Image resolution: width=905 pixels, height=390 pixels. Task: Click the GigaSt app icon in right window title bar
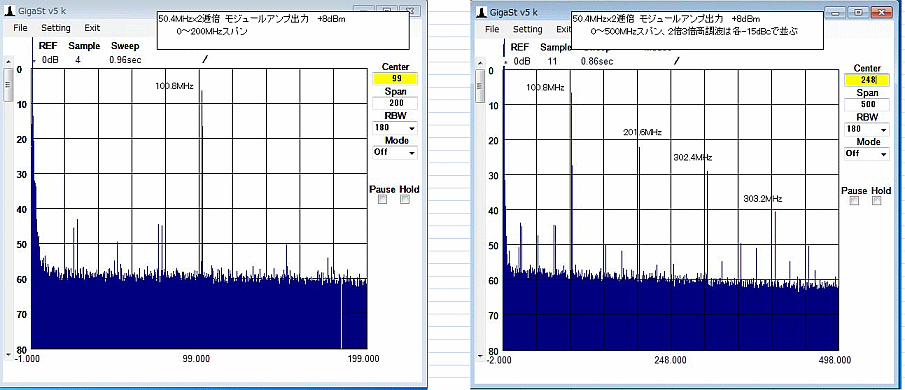(x=480, y=13)
